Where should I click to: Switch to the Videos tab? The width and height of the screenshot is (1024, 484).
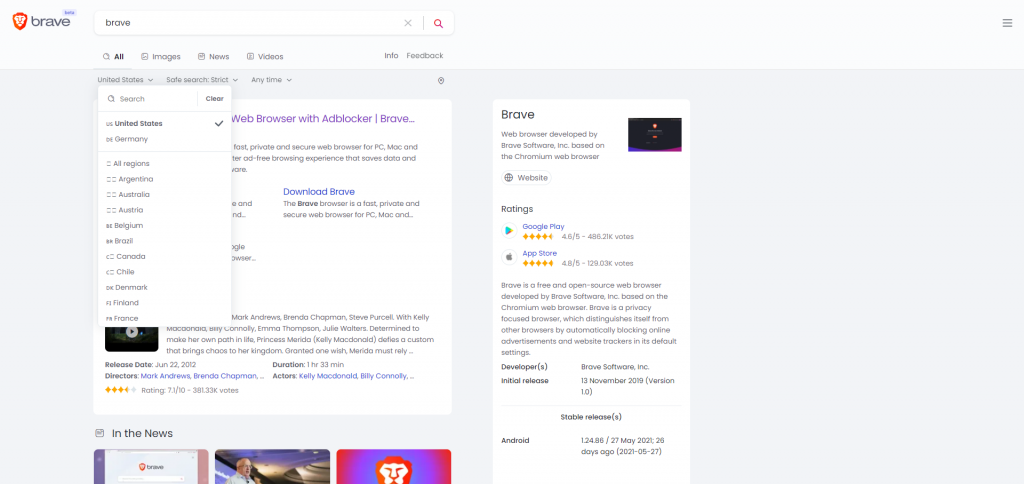point(265,57)
